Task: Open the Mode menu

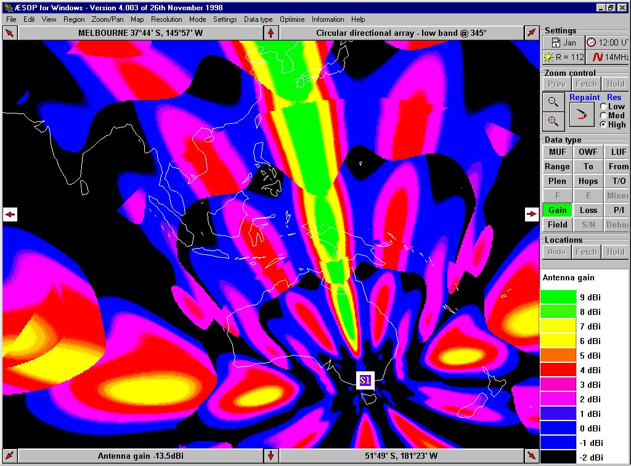Action: pyautogui.click(x=197, y=19)
